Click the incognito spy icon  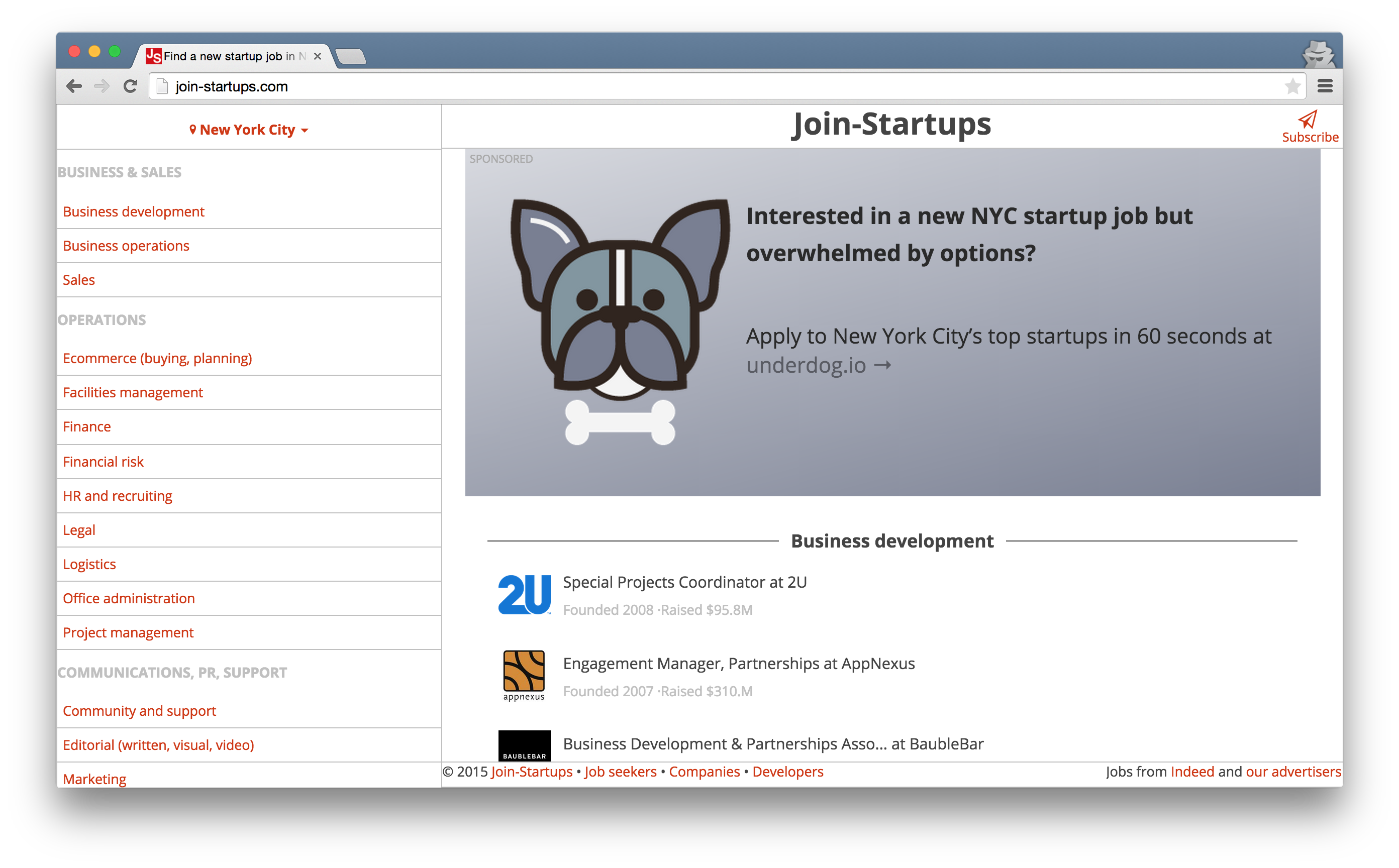point(1319,54)
